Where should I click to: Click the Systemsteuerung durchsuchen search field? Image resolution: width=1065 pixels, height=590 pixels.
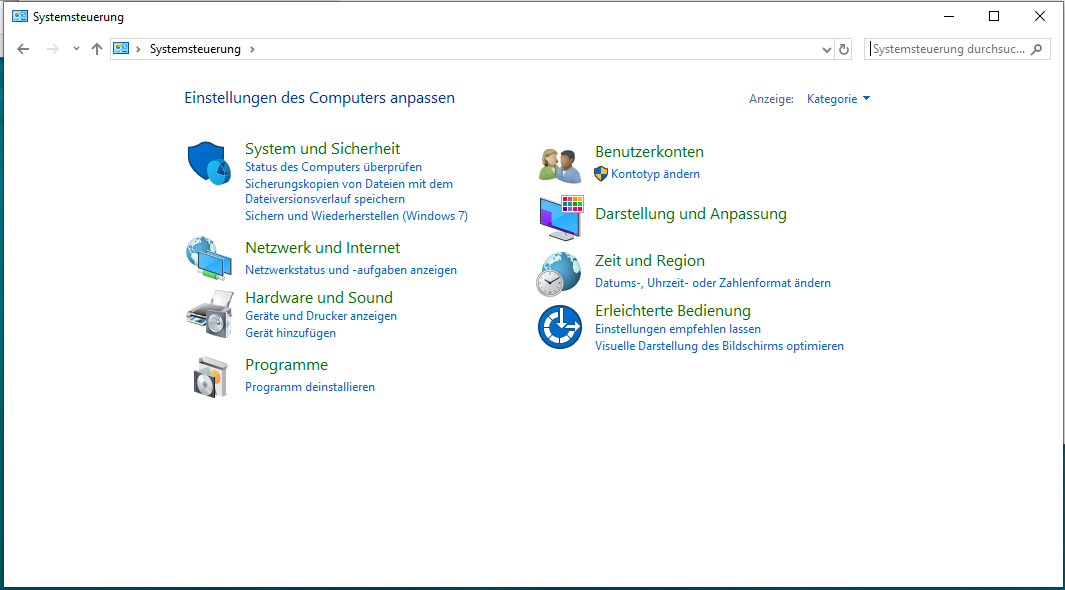click(x=948, y=49)
